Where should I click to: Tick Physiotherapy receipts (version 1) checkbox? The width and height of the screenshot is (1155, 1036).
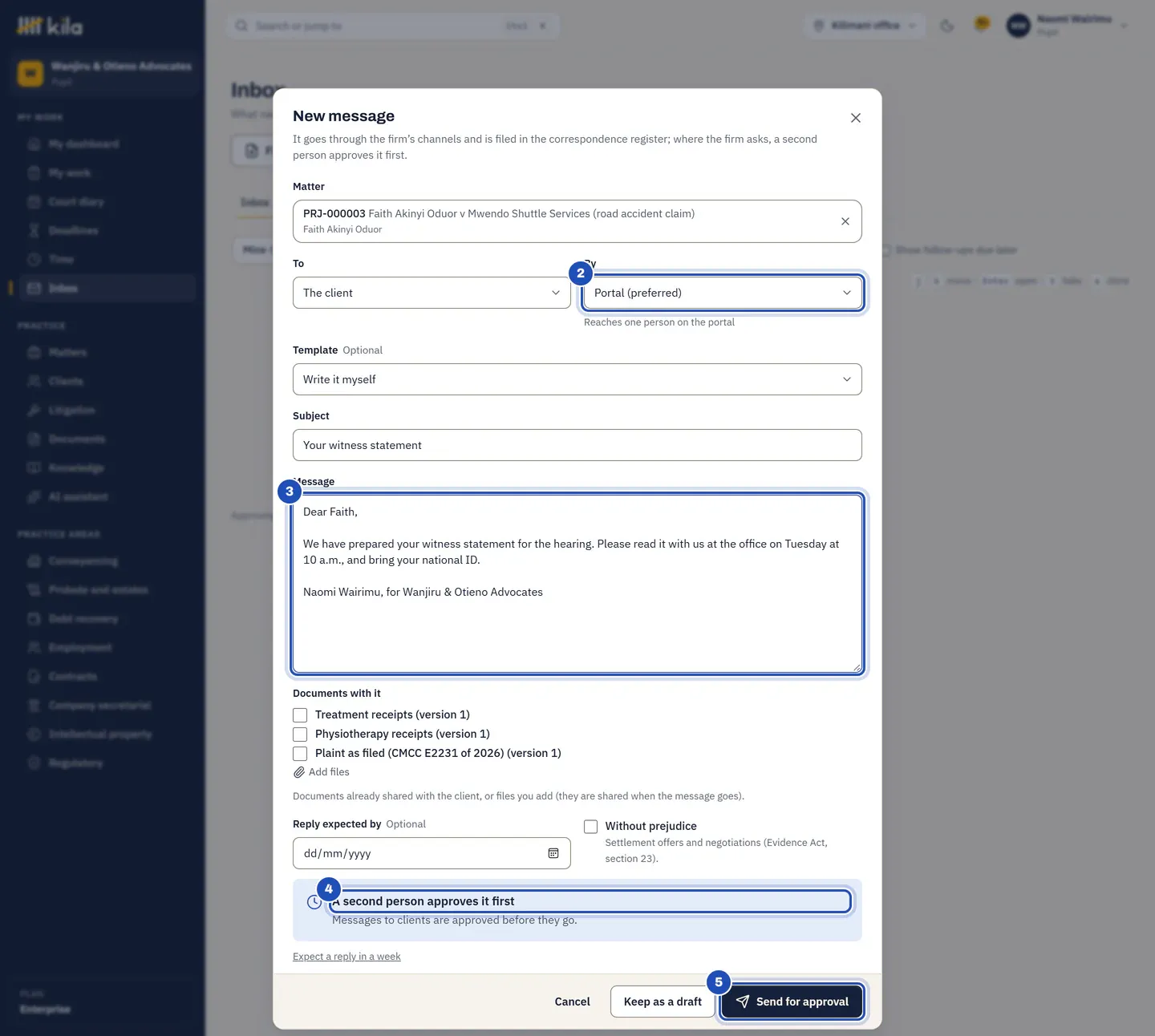click(x=300, y=735)
